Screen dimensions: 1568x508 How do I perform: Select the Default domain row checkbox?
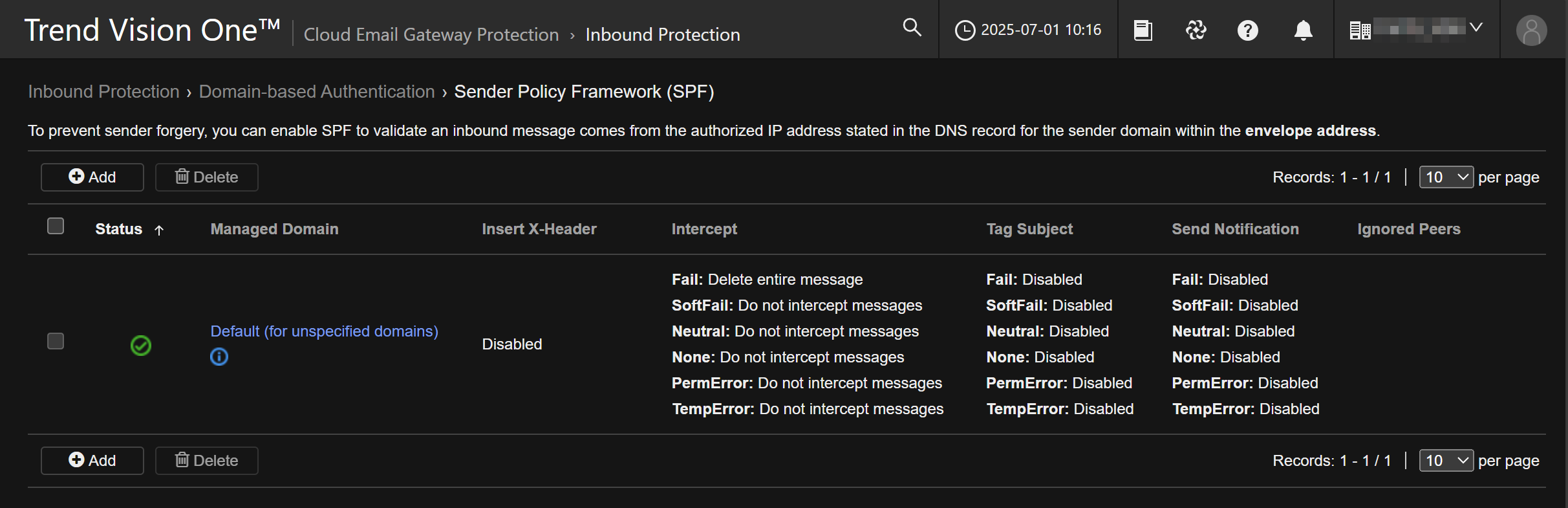[x=56, y=341]
